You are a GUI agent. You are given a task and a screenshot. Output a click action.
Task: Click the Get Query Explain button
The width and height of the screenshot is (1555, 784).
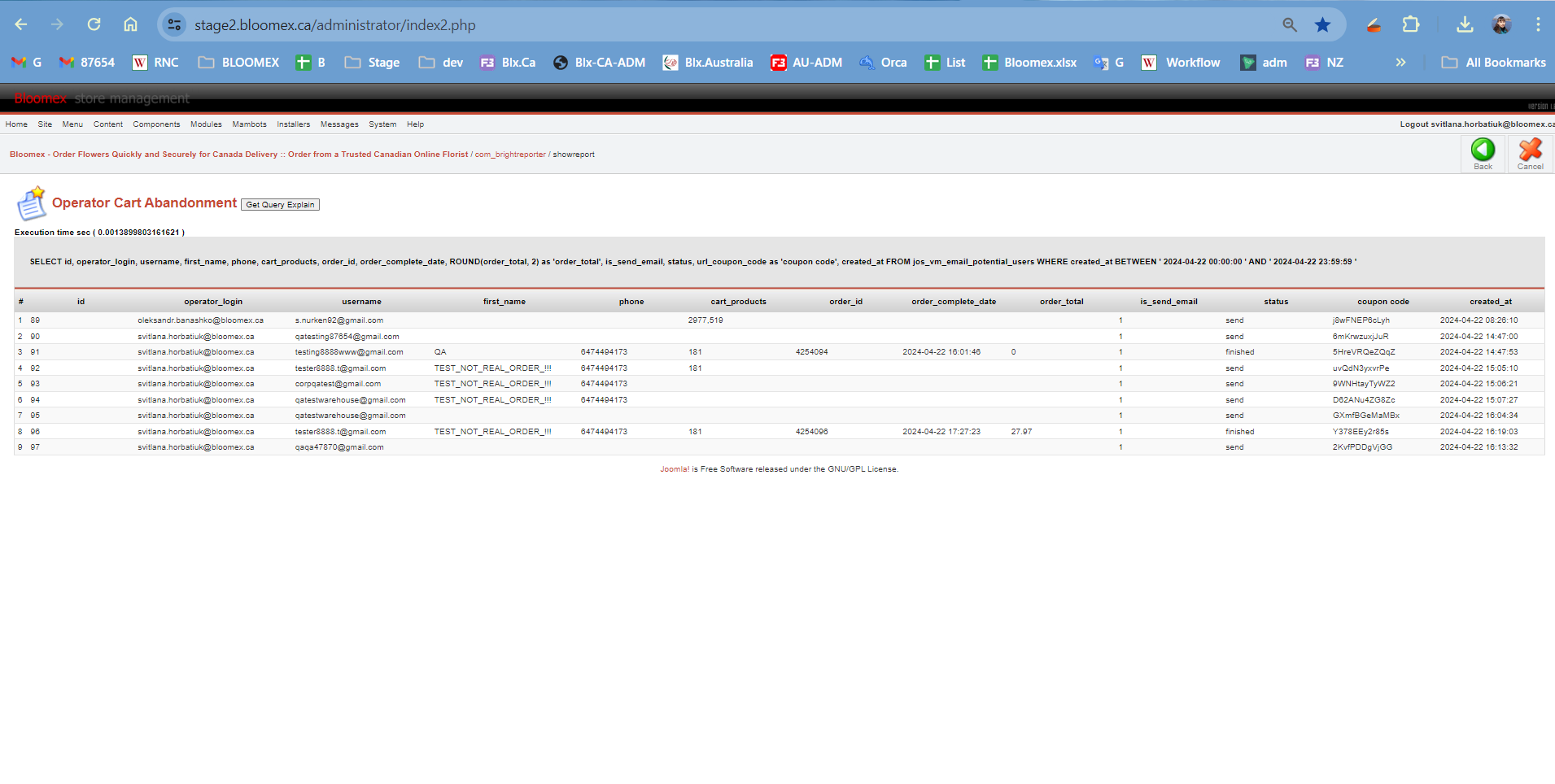pyautogui.click(x=280, y=205)
